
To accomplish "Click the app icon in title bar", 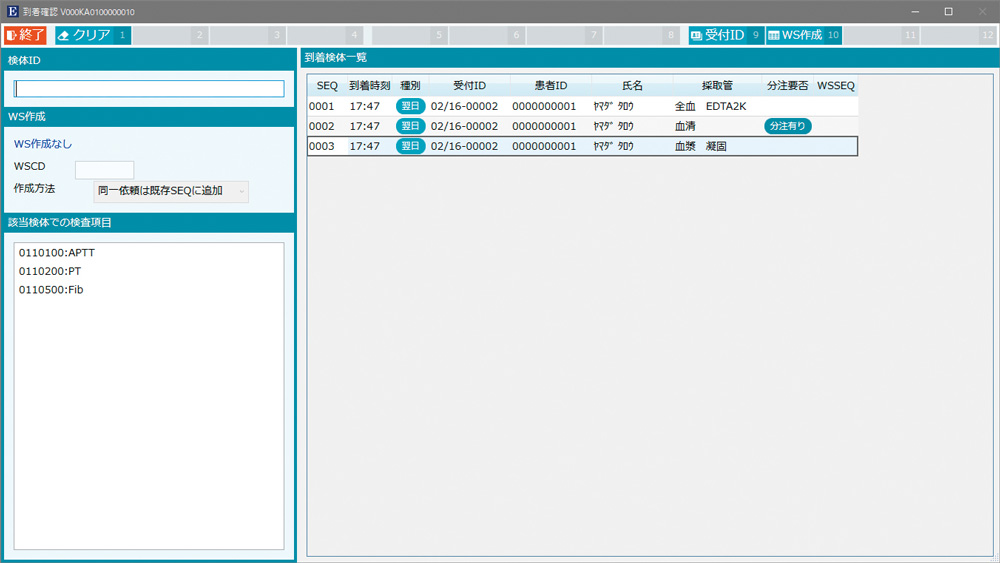I will (11, 11).
